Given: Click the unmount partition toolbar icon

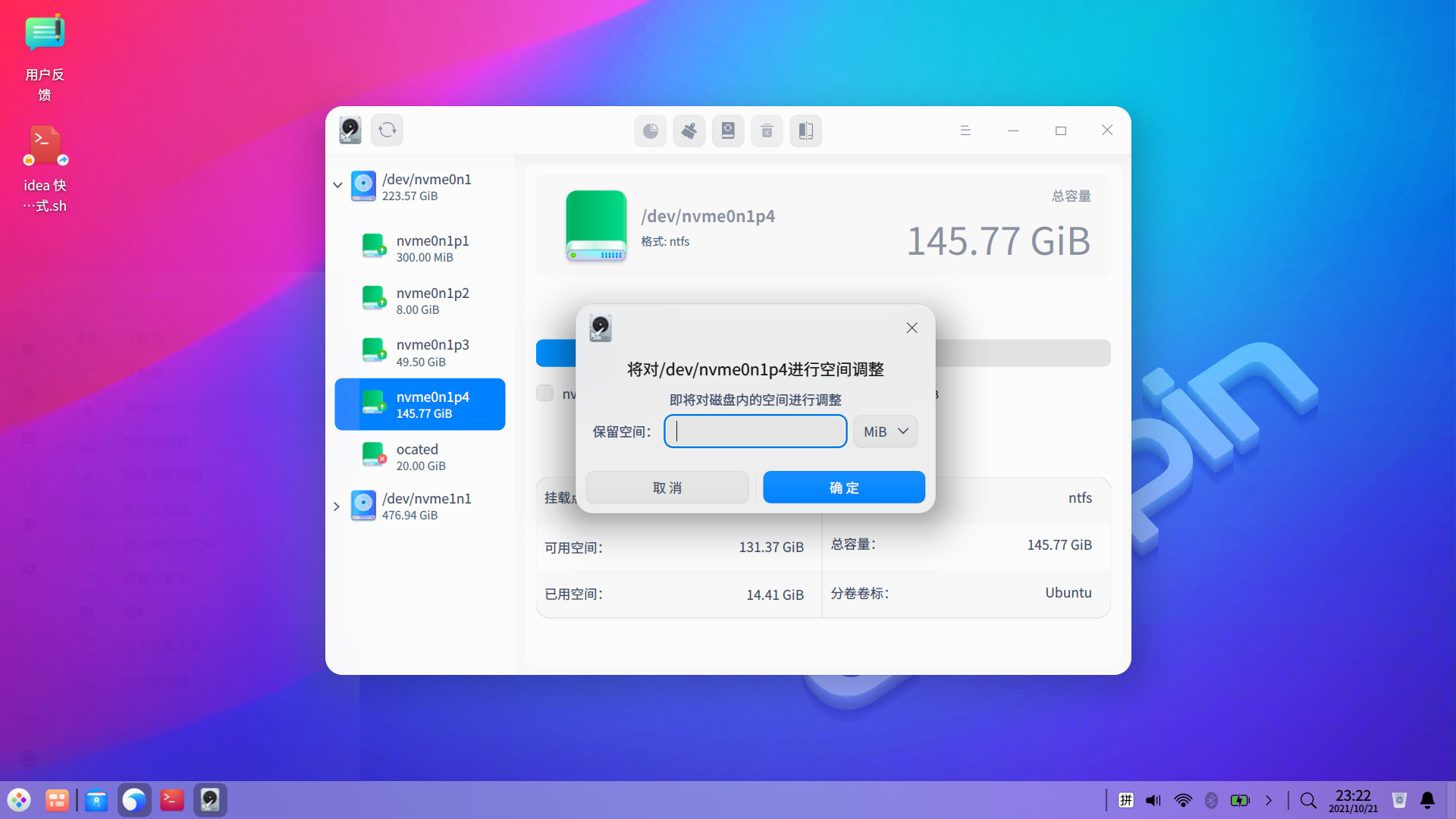Looking at the screenshot, I should click(x=767, y=131).
